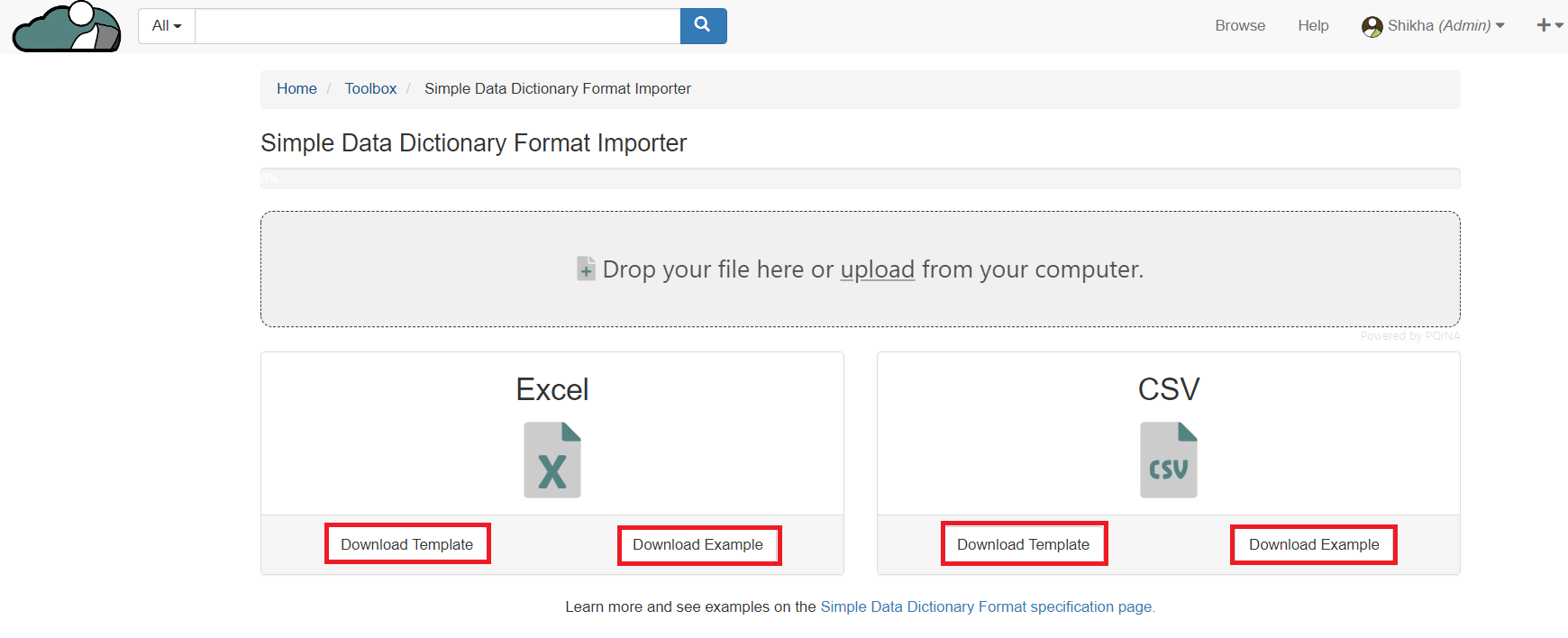Click the Excel file icon
1568x638 pixels.
click(x=552, y=460)
